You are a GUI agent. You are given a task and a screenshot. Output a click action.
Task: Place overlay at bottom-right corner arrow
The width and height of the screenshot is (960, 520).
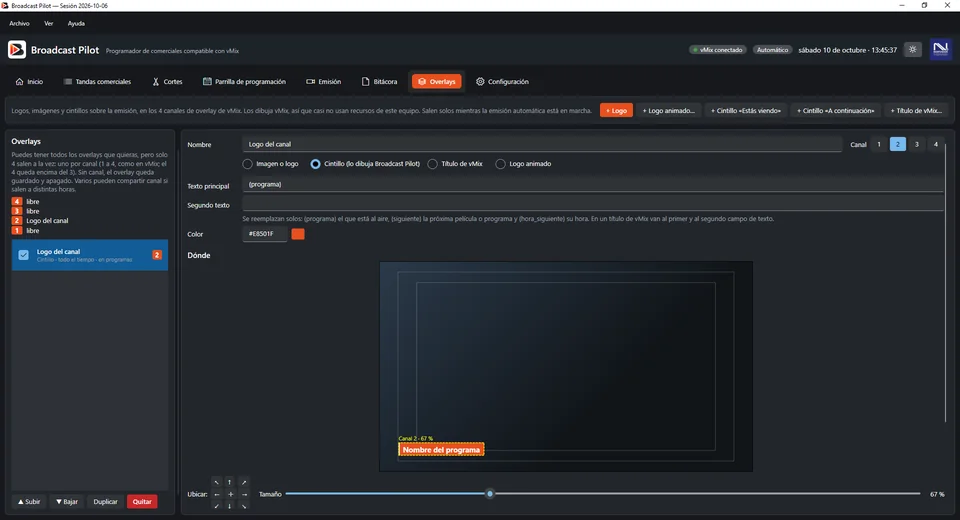coord(244,506)
